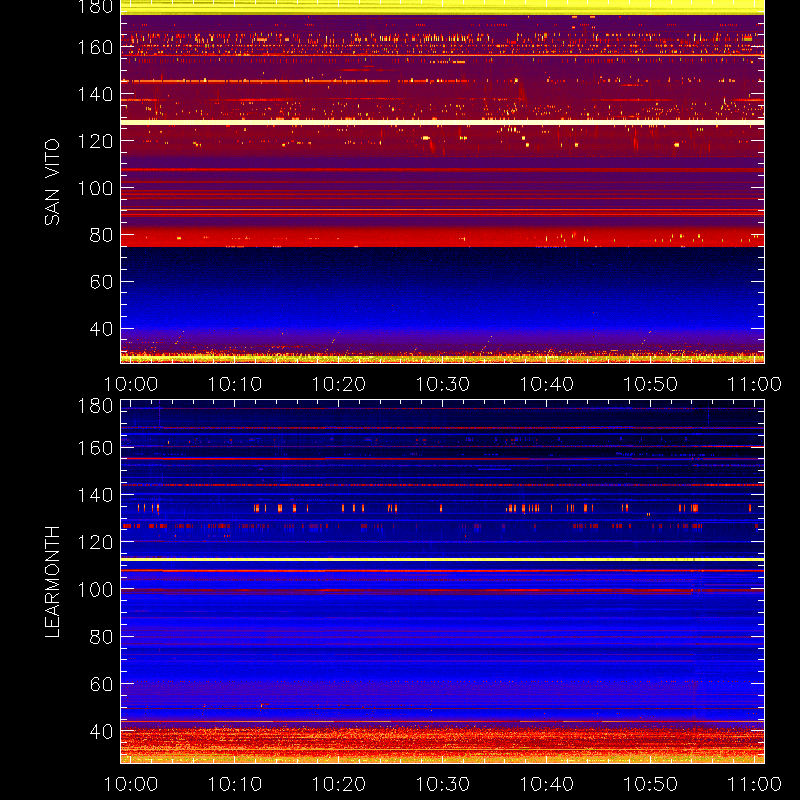This screenshot has height=800, width=800.
Task: Select the 140 tick label on San Vito axis
Action: click(x=95, y=94)
